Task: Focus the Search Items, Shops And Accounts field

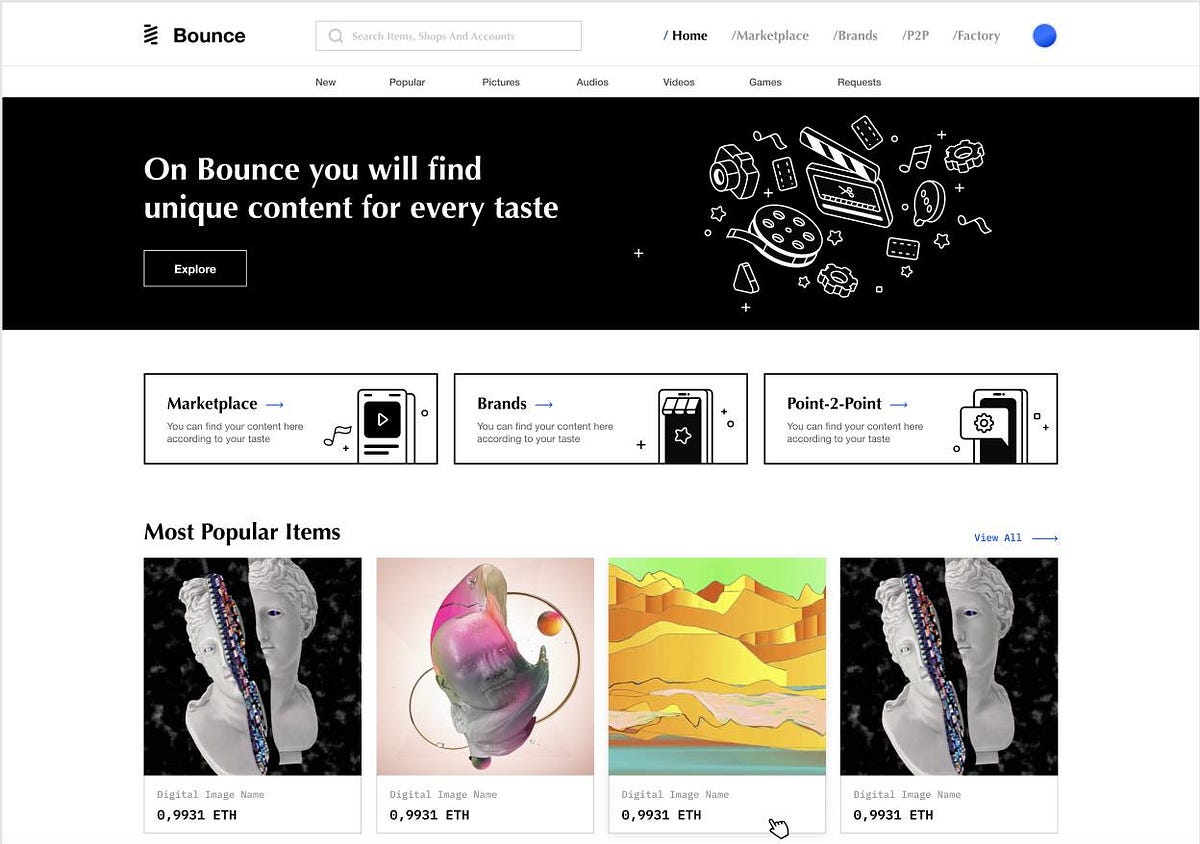Action: (x=448, y=36)
